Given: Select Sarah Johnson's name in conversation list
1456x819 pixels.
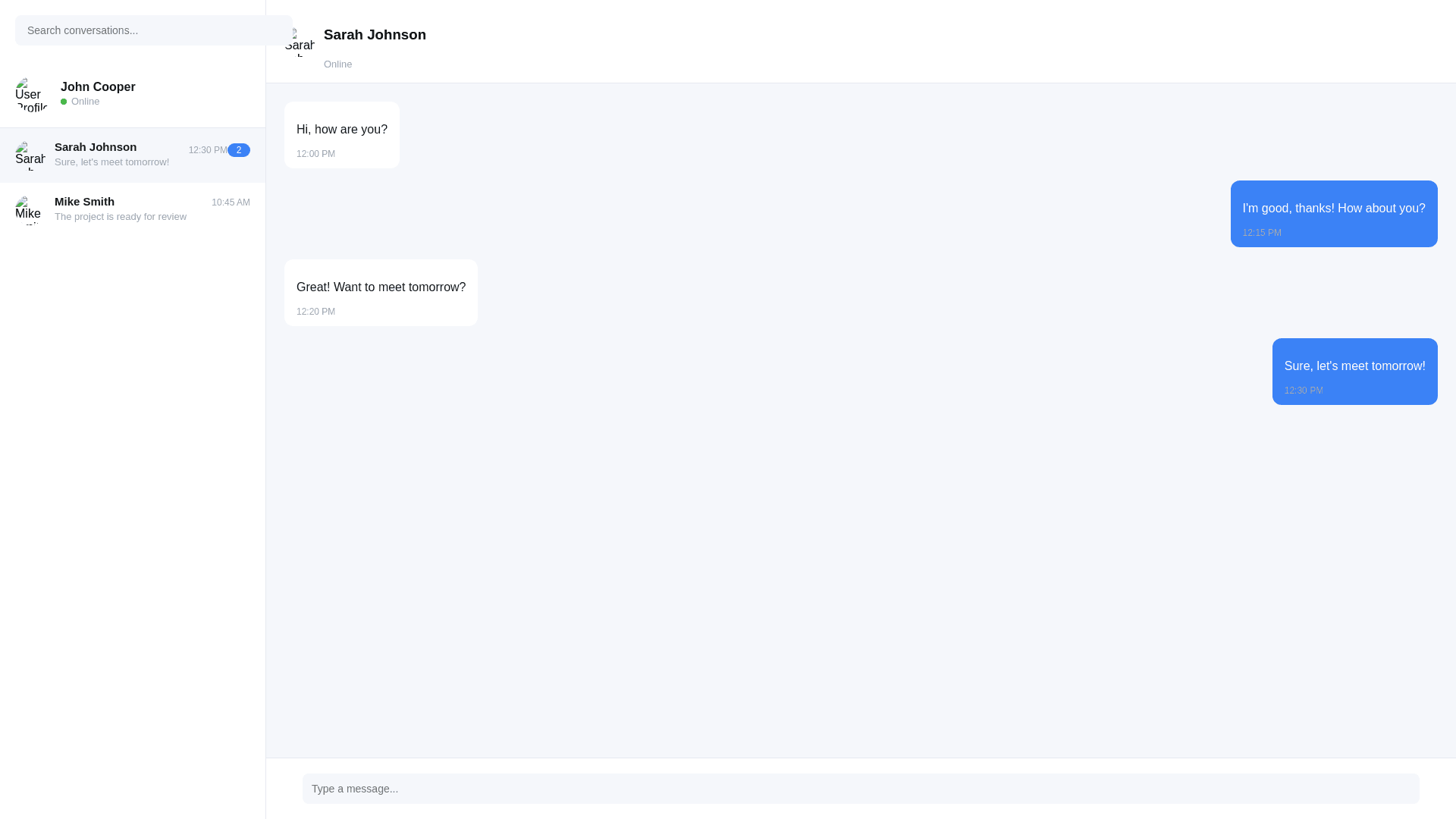Looking at the screenshot, I should click(x=96, y=147).
